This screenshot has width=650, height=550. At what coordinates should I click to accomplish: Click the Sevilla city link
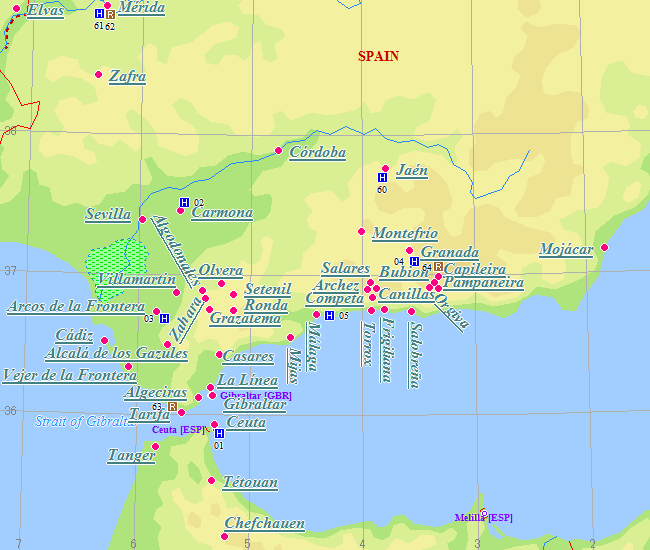108,214
